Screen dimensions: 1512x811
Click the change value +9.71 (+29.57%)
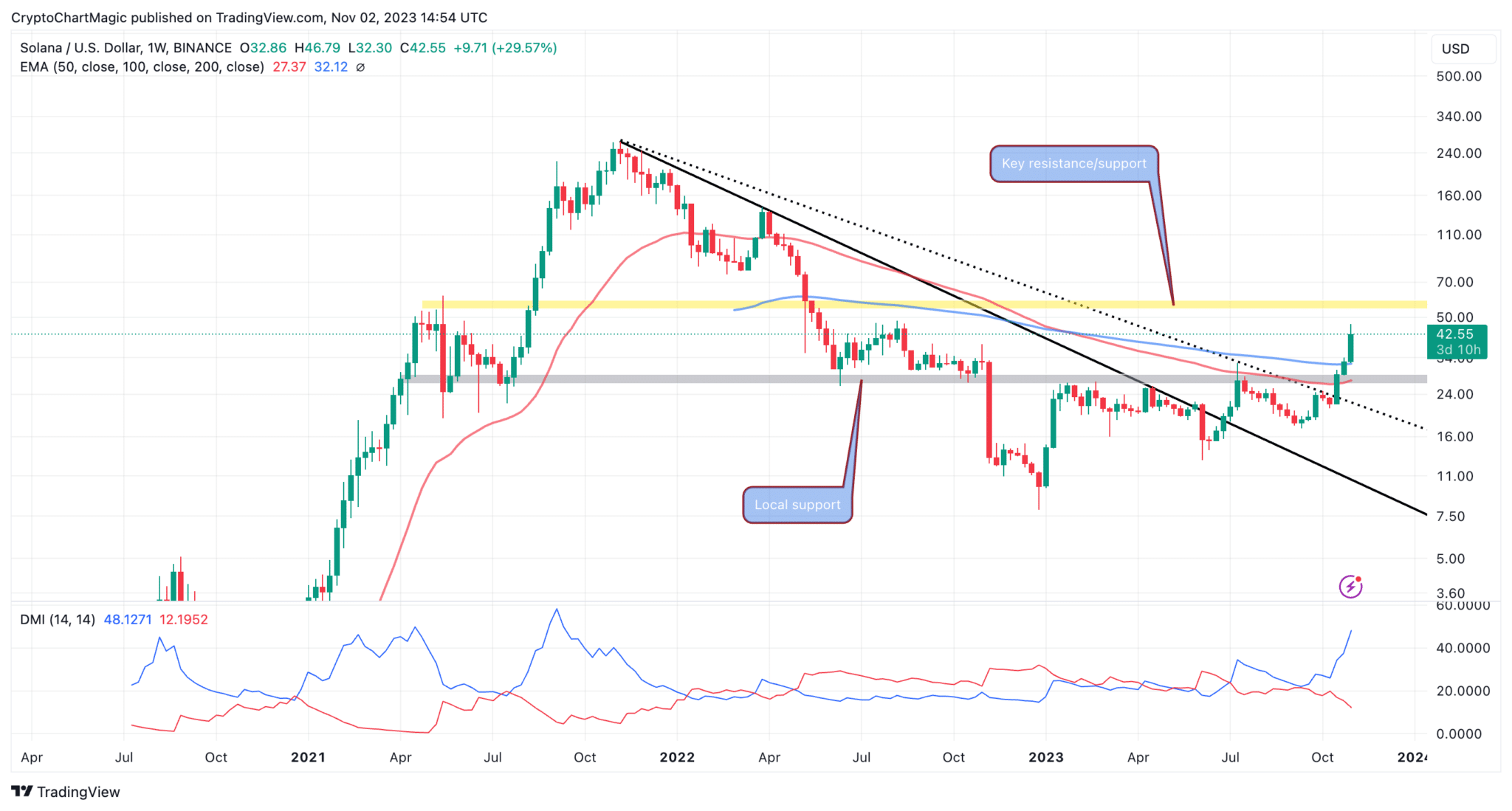tap(505, 48)
